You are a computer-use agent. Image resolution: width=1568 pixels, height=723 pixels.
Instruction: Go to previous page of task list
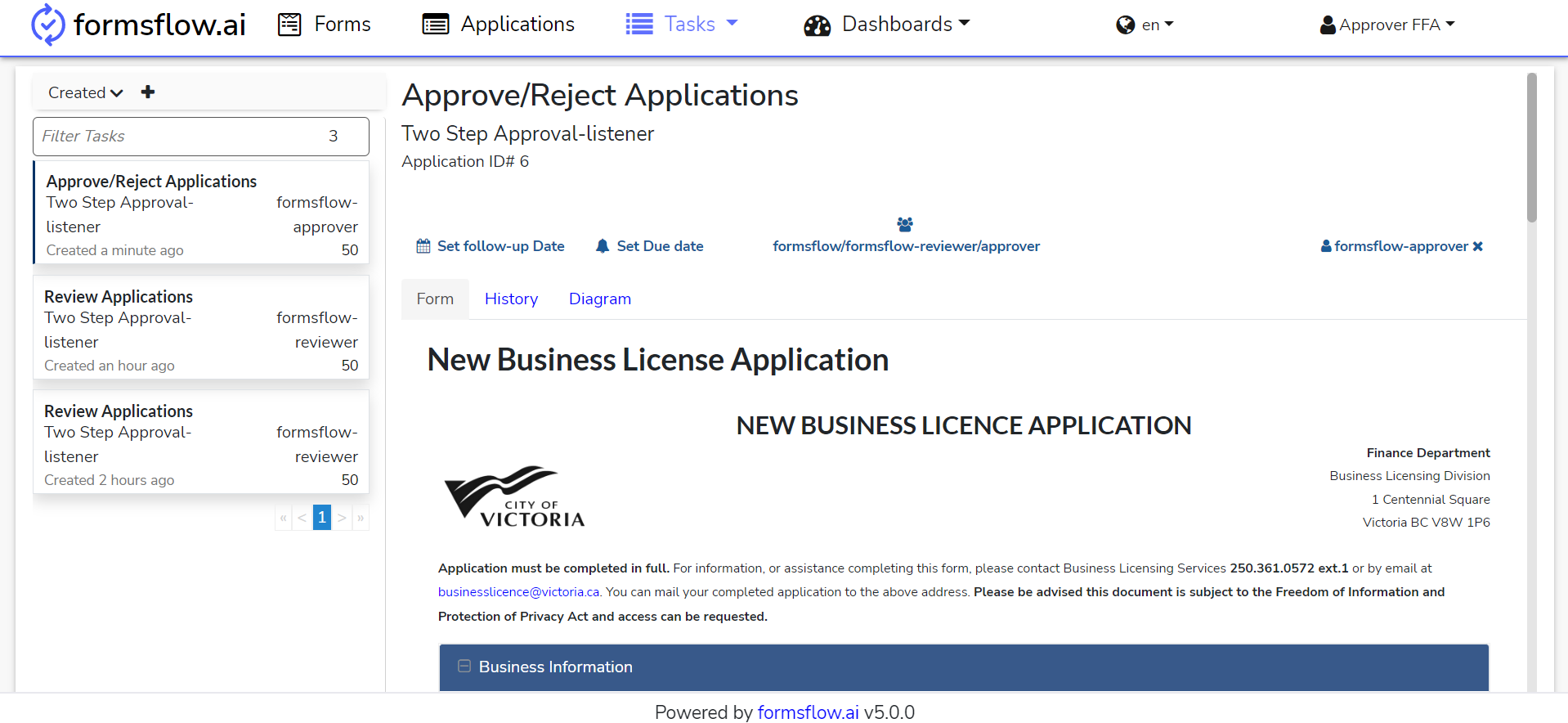pos(302,518)
